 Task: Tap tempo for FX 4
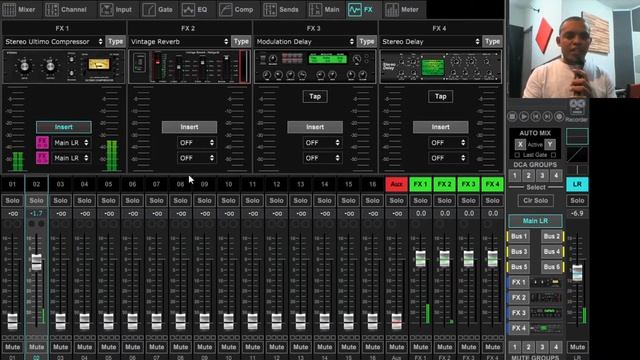coord(440,97)
